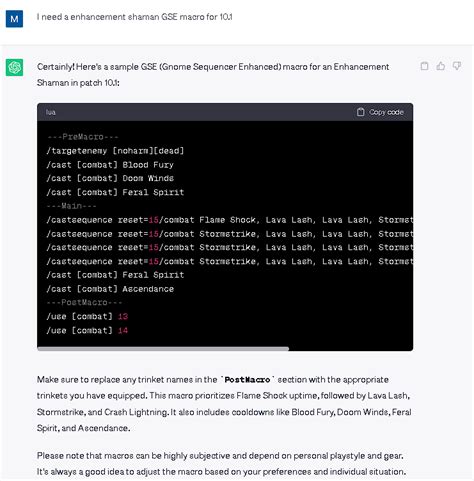Click the clipboard icon beside Copy code

pyautogui.click(x=360, y=112)
